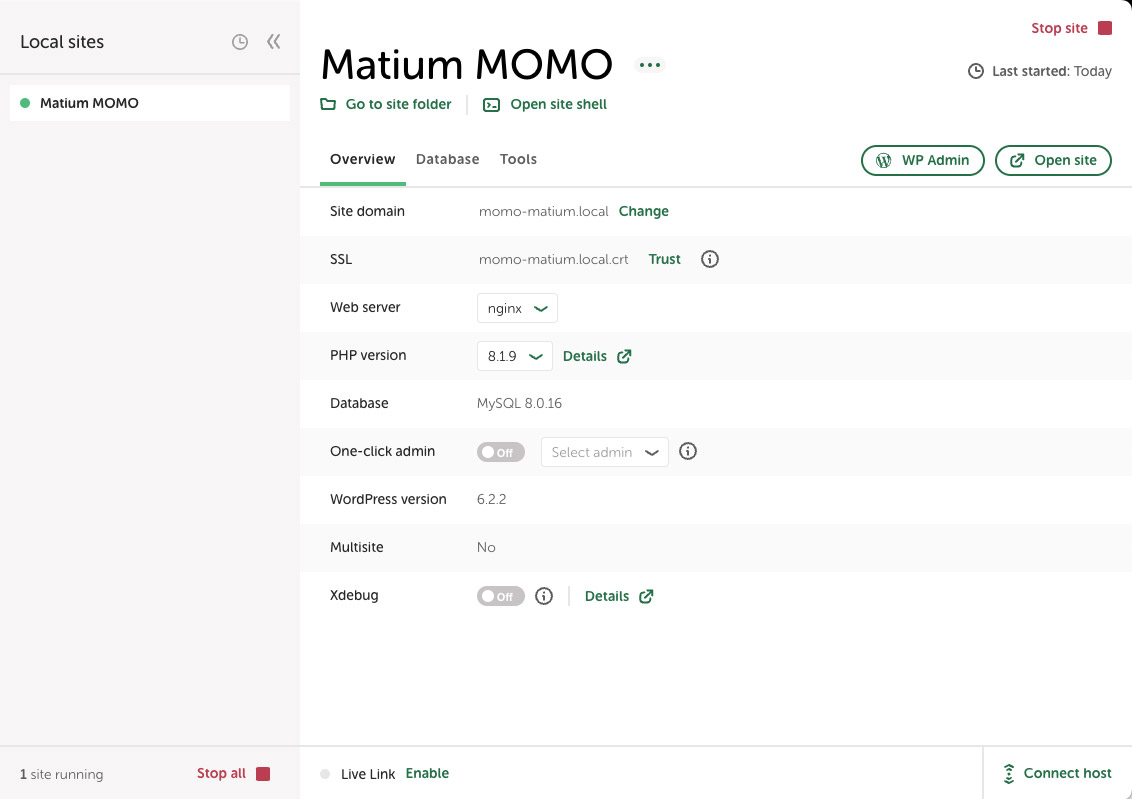The height and width of the screenshot is (799, 1132).
Task: Click the SSL info icon
Action: (710, 259)
